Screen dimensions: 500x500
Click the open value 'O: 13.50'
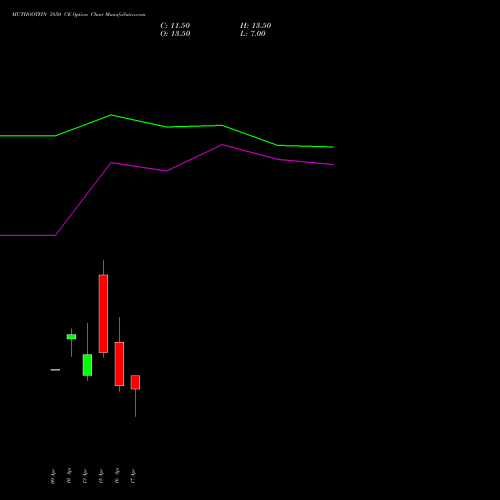click(x=175, y=34)
